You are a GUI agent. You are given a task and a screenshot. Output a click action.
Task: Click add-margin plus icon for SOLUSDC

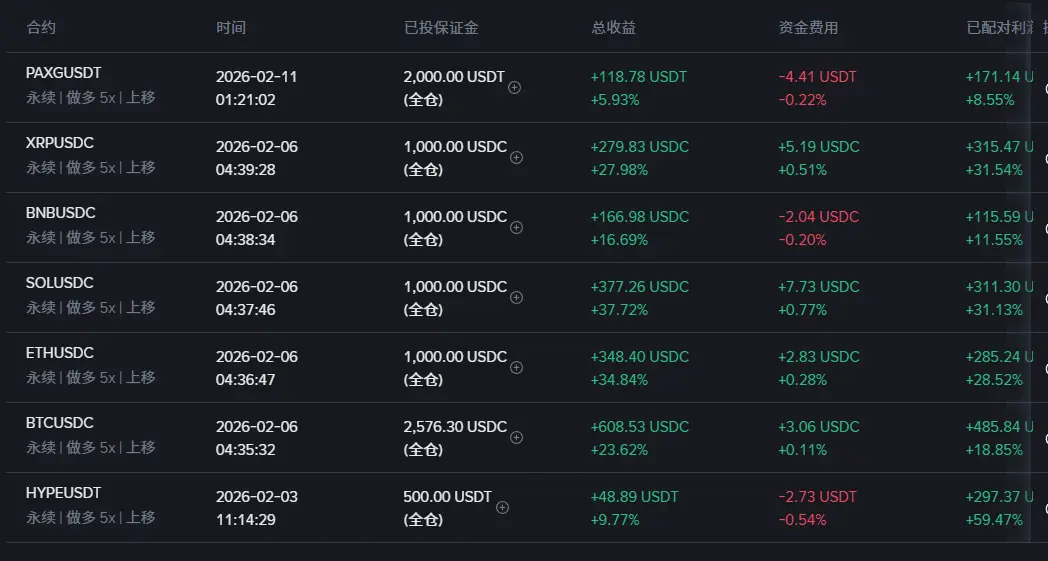pyautogui.click(x=517, y=297)
